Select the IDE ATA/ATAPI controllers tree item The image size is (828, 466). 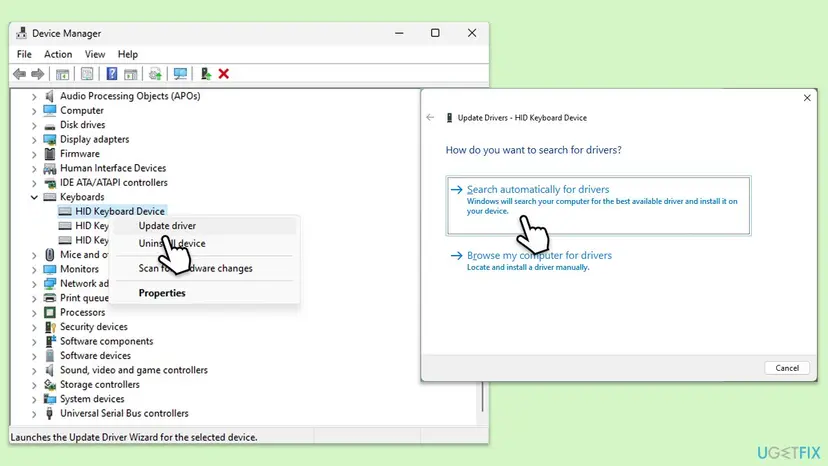click(114, 183)
